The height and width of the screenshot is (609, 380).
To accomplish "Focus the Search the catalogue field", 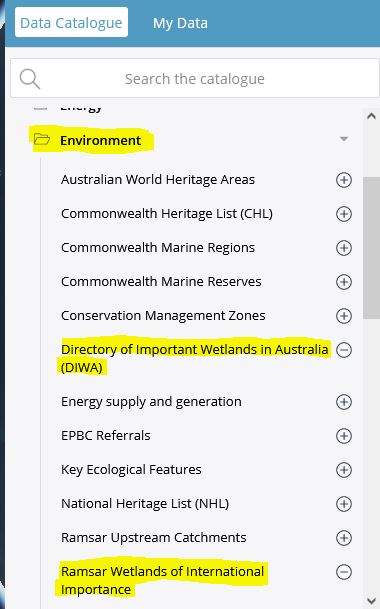I will [x=195, y=78].
